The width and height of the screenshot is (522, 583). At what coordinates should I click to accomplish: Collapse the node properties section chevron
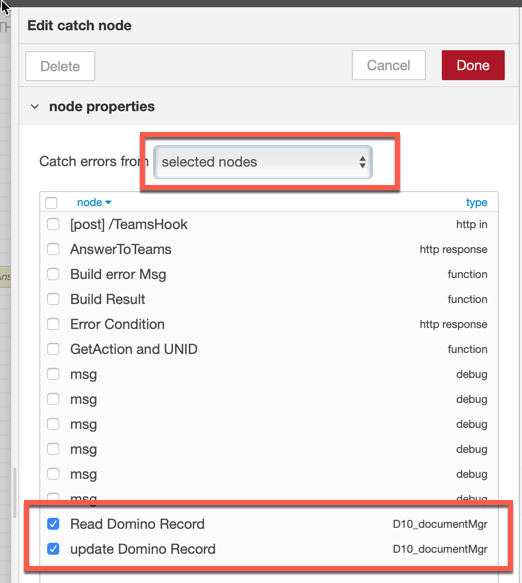point(35,107)
